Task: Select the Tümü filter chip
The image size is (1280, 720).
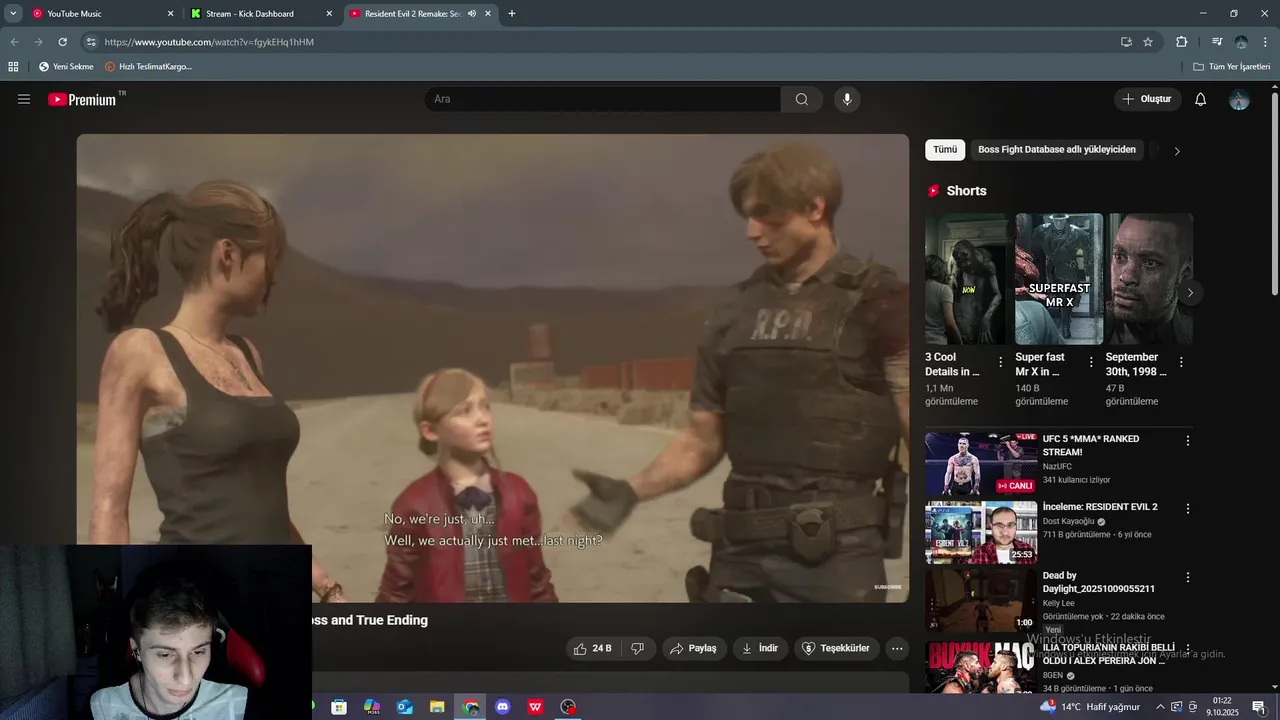Action: [945, 150]
